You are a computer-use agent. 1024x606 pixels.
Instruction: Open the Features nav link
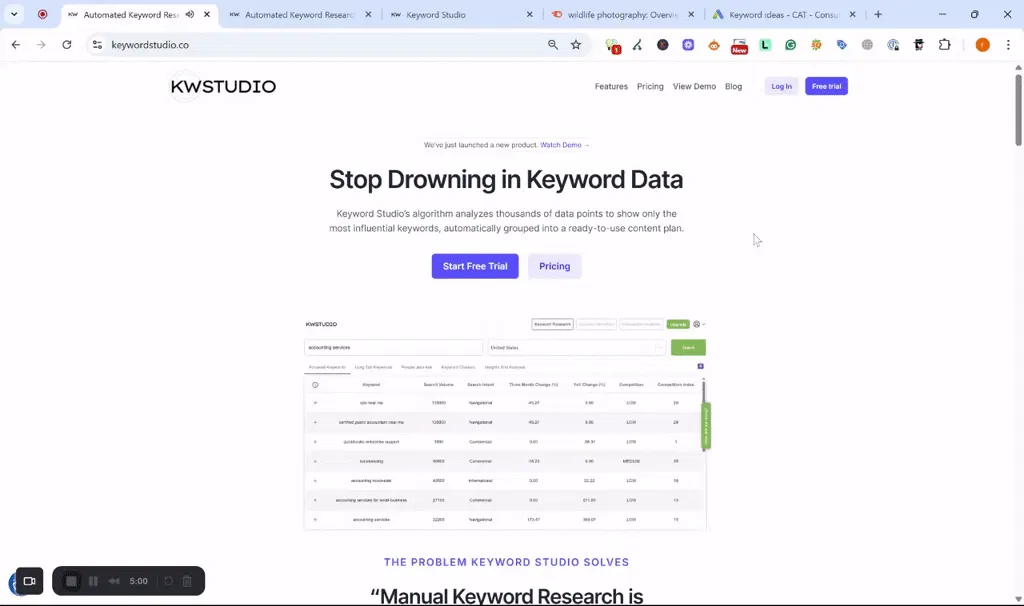coord(611,86)
